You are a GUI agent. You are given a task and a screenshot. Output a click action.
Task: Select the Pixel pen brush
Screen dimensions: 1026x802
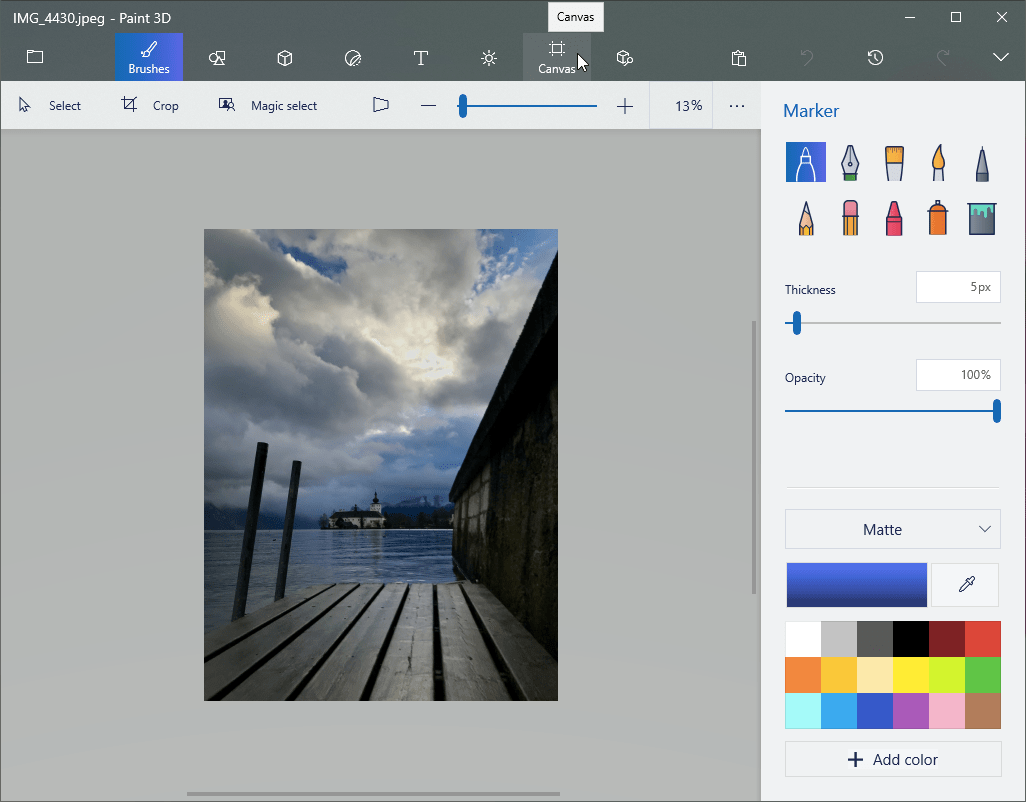coord(982,164)
